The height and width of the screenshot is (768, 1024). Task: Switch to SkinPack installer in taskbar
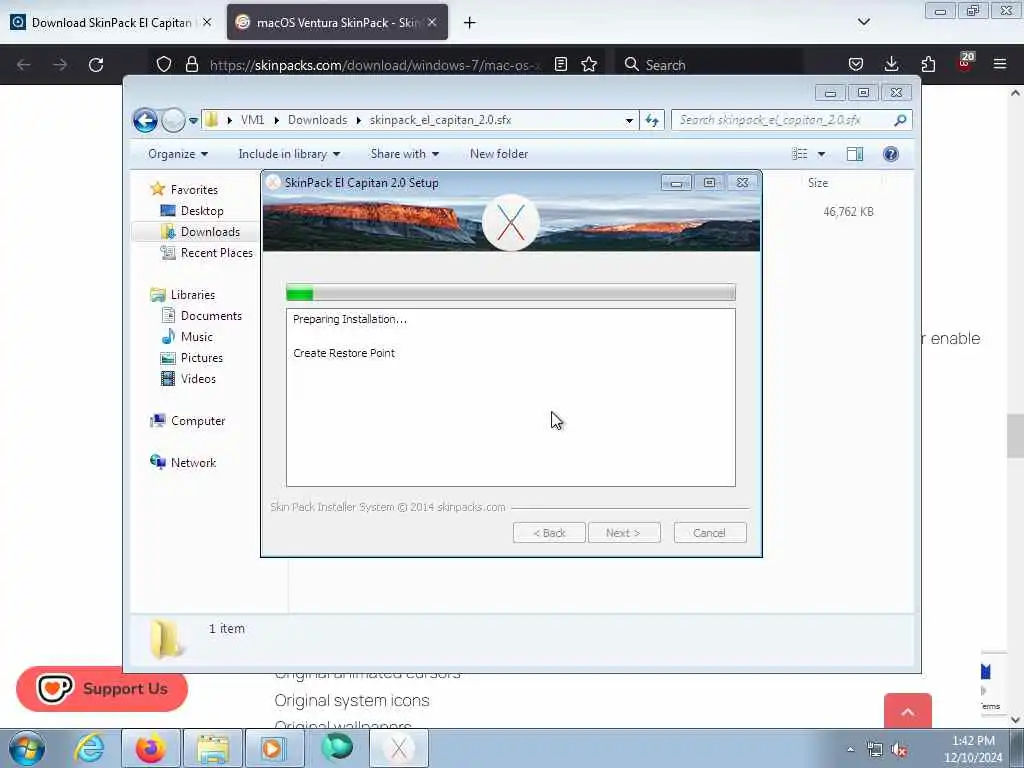(399, 748)
